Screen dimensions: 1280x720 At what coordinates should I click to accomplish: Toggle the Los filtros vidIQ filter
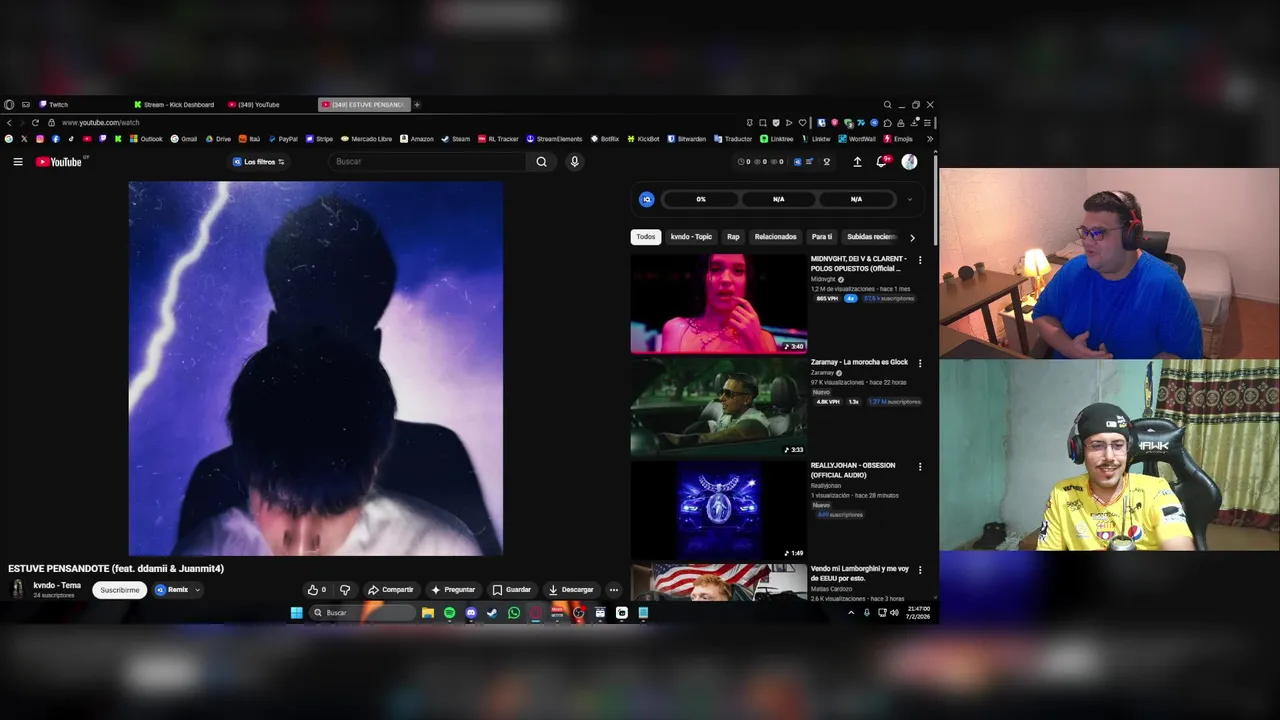coord(259,162)
